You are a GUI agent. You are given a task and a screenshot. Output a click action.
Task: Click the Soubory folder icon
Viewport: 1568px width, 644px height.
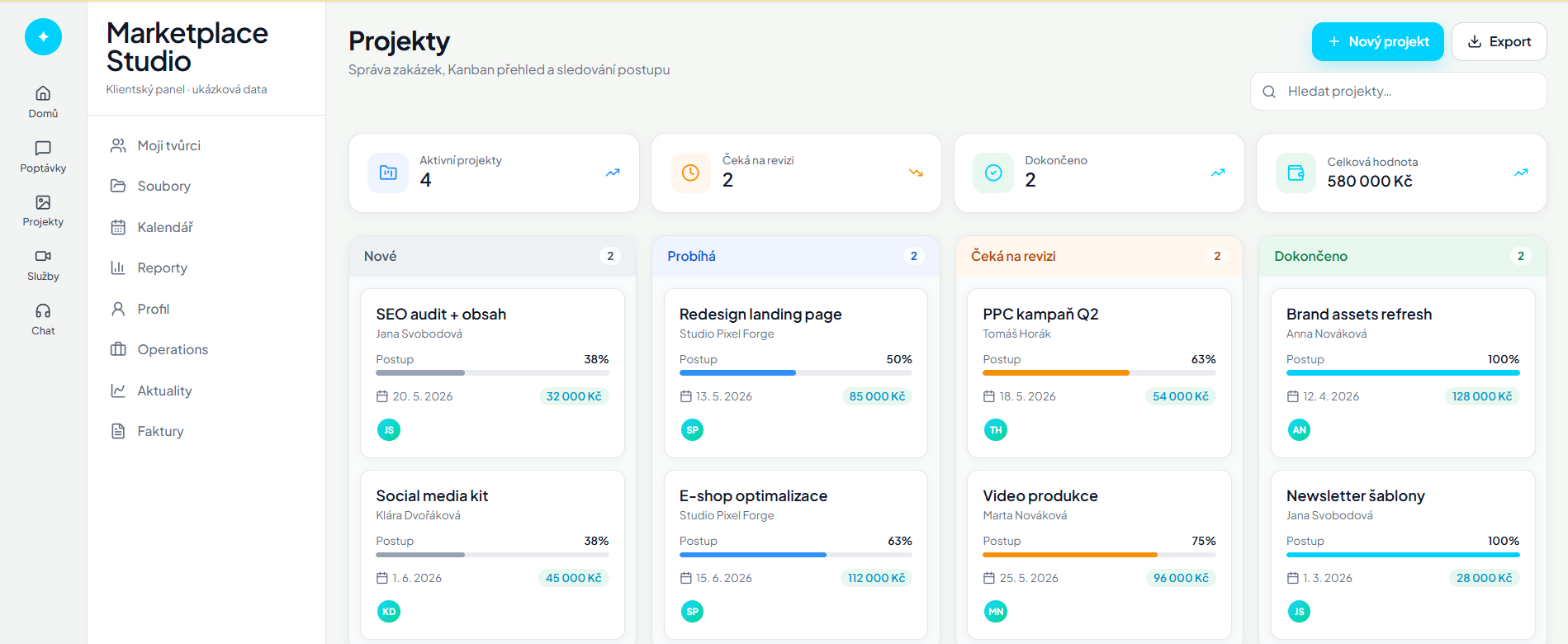(118, 186)
